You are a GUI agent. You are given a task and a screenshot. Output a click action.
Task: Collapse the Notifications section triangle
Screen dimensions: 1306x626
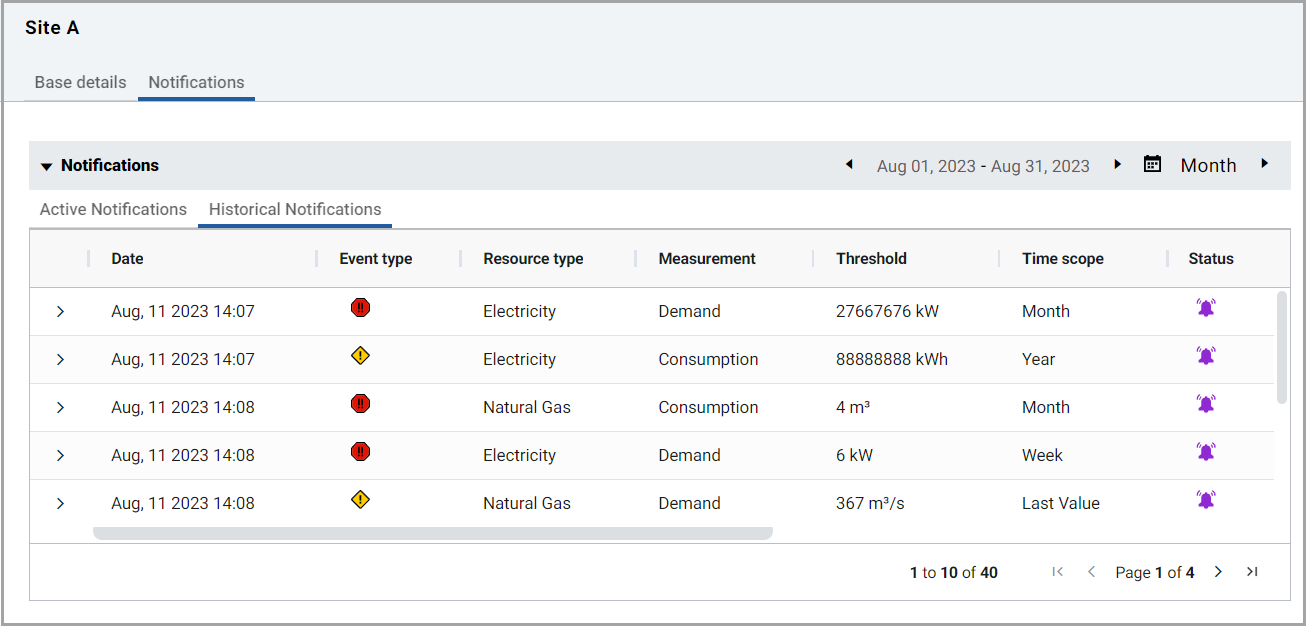click(46, 166)
